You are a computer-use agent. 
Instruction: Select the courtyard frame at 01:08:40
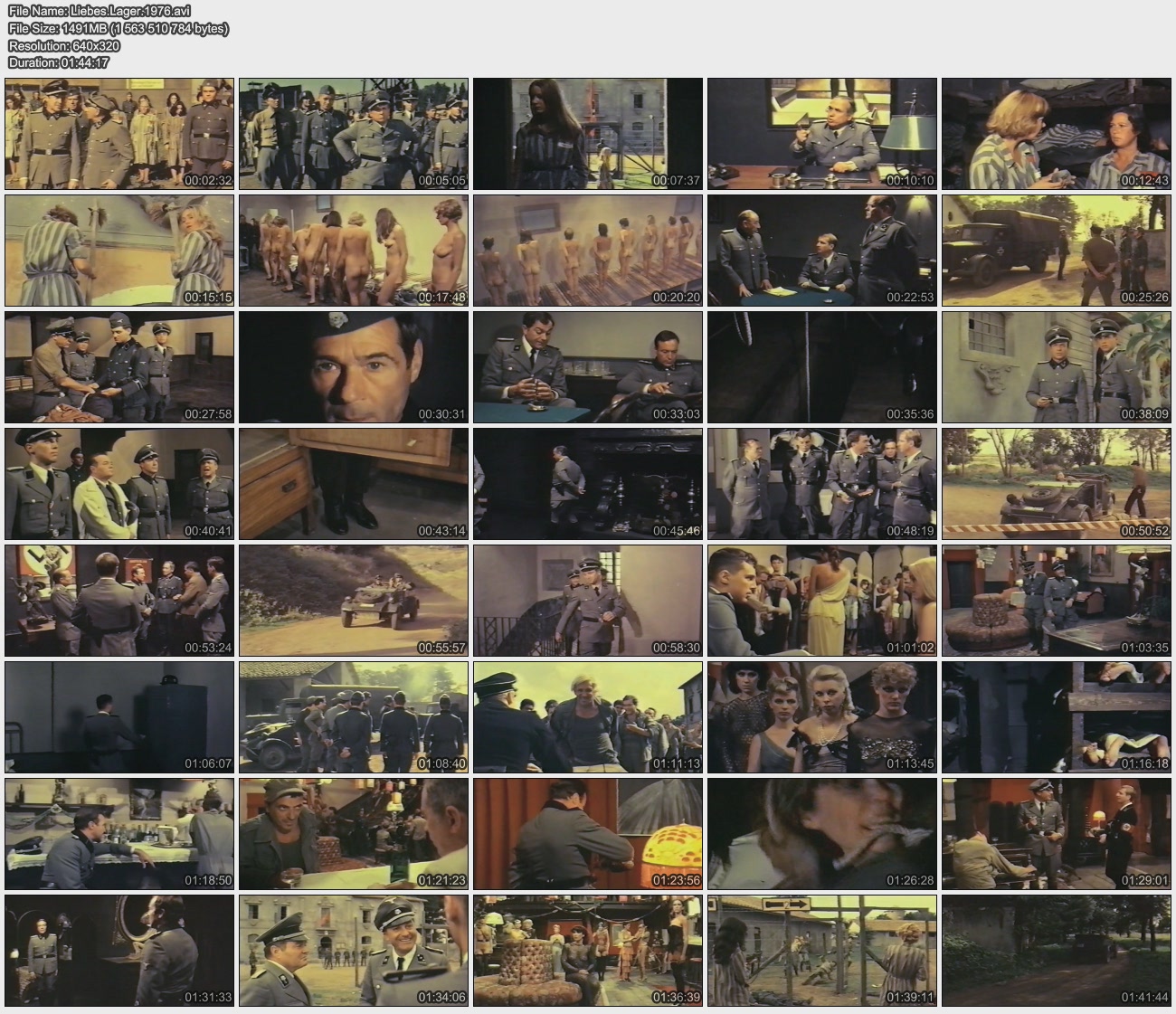click(x=354, y=717)
